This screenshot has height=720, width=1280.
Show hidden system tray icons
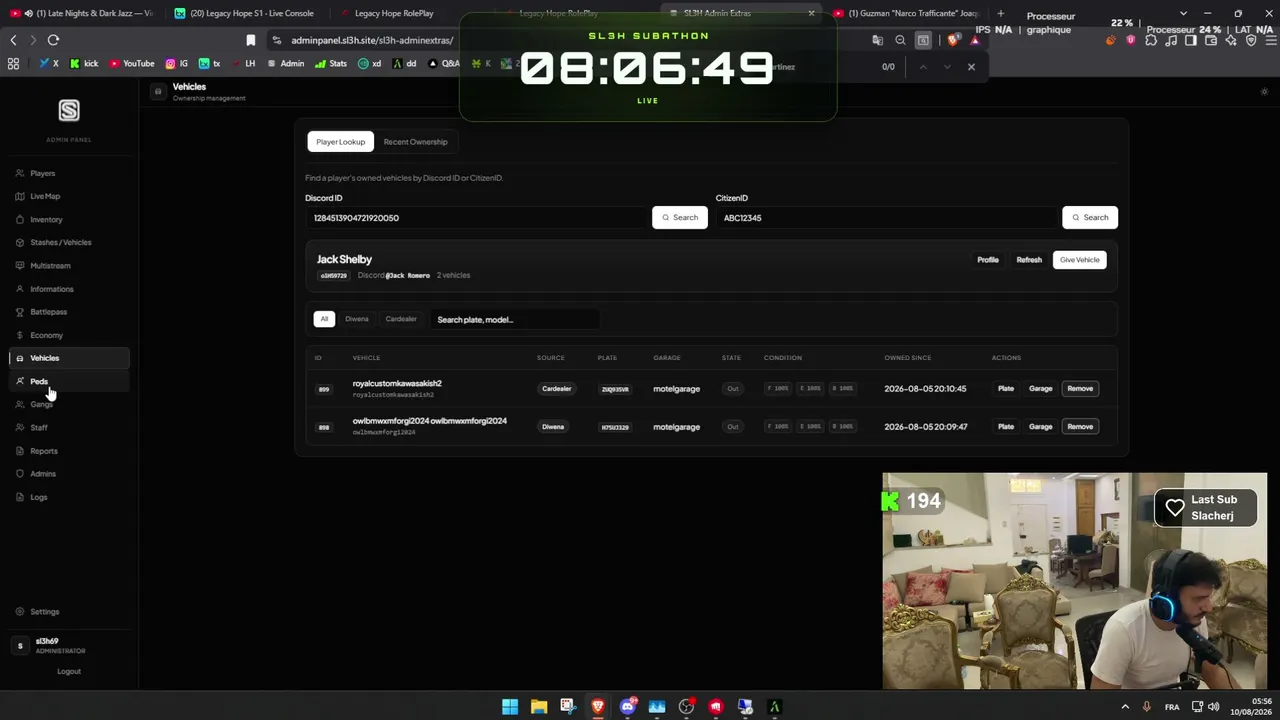pos(1125,707)
